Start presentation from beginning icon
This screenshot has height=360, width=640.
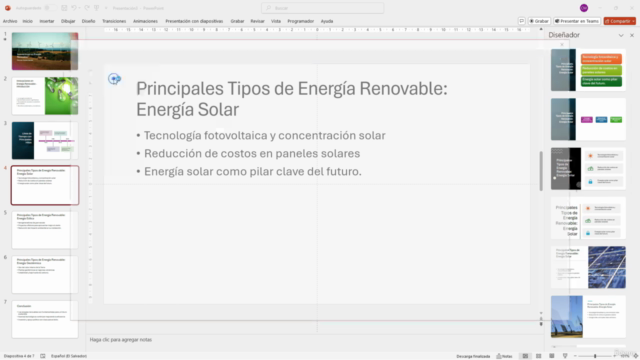[x=97, y=8]
